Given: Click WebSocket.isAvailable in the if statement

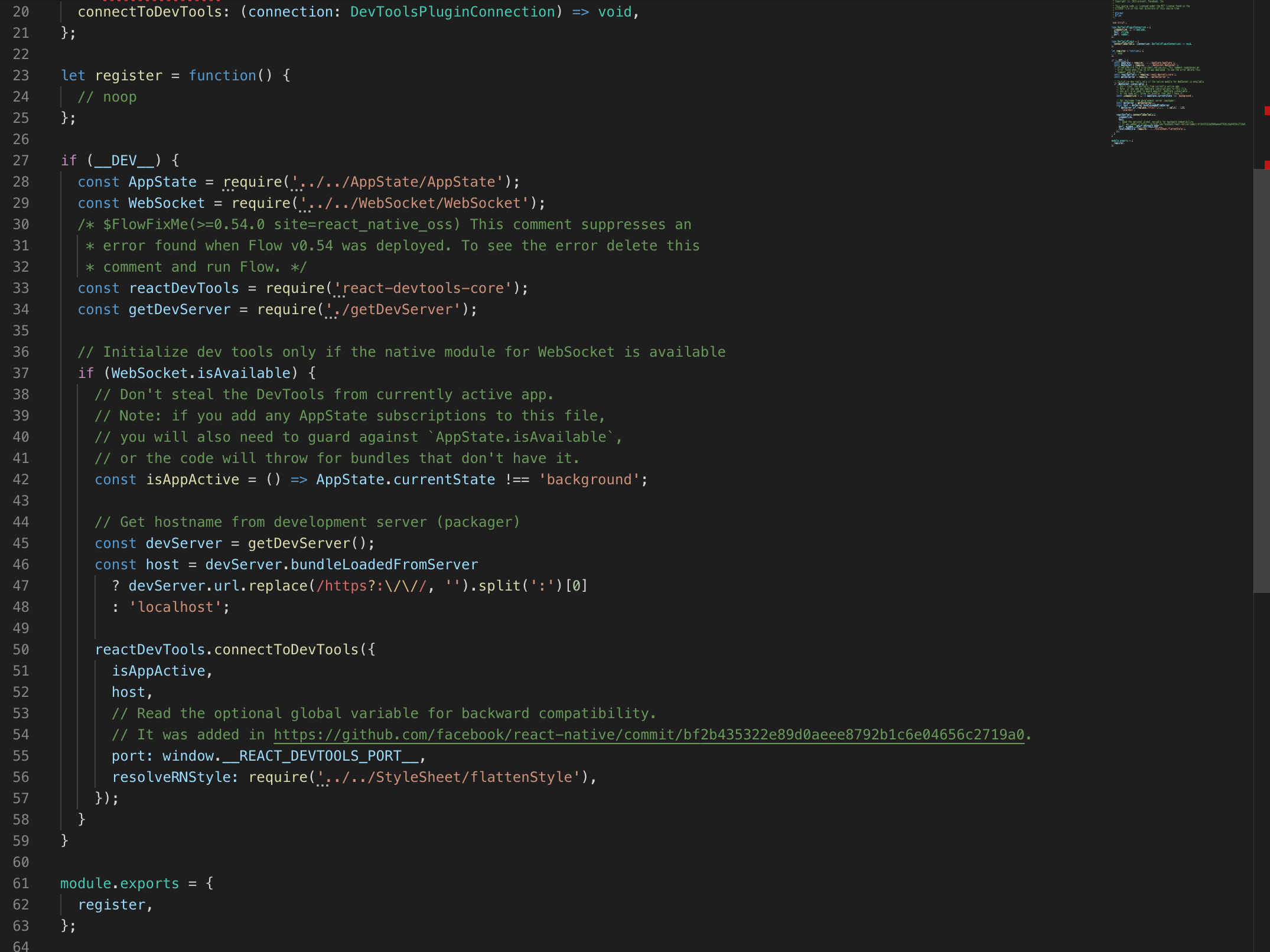Looking at the screenshot, I should tap(201, 373).
